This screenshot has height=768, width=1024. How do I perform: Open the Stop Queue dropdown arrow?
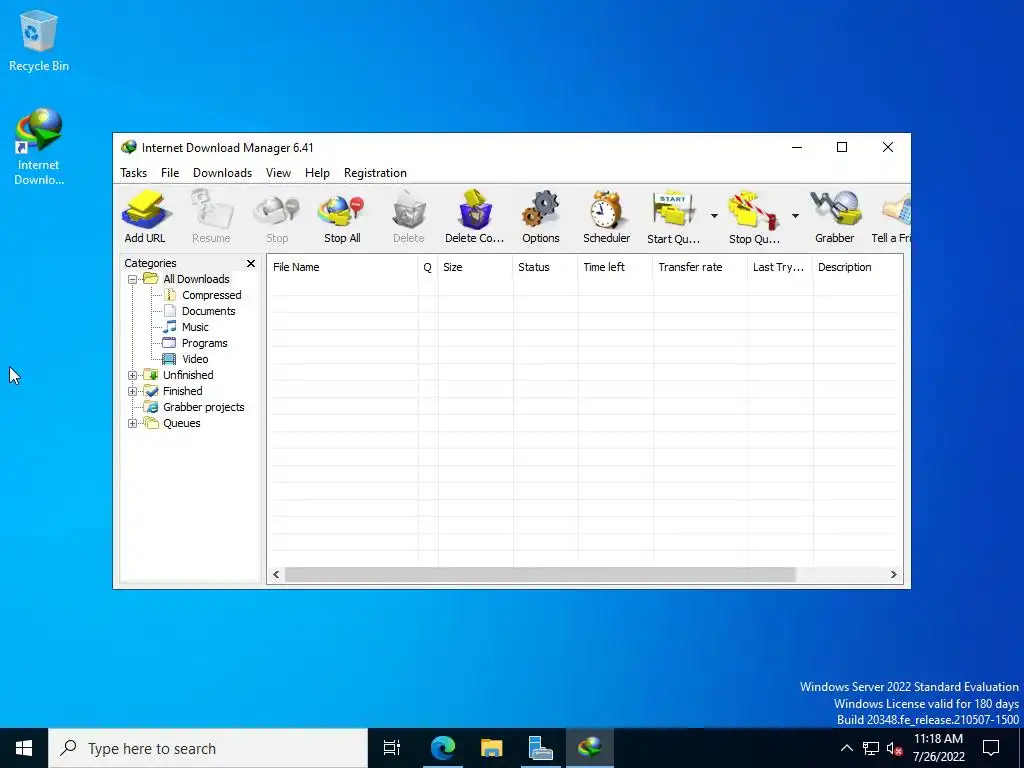pyautogui.click(x=795, y=216)
